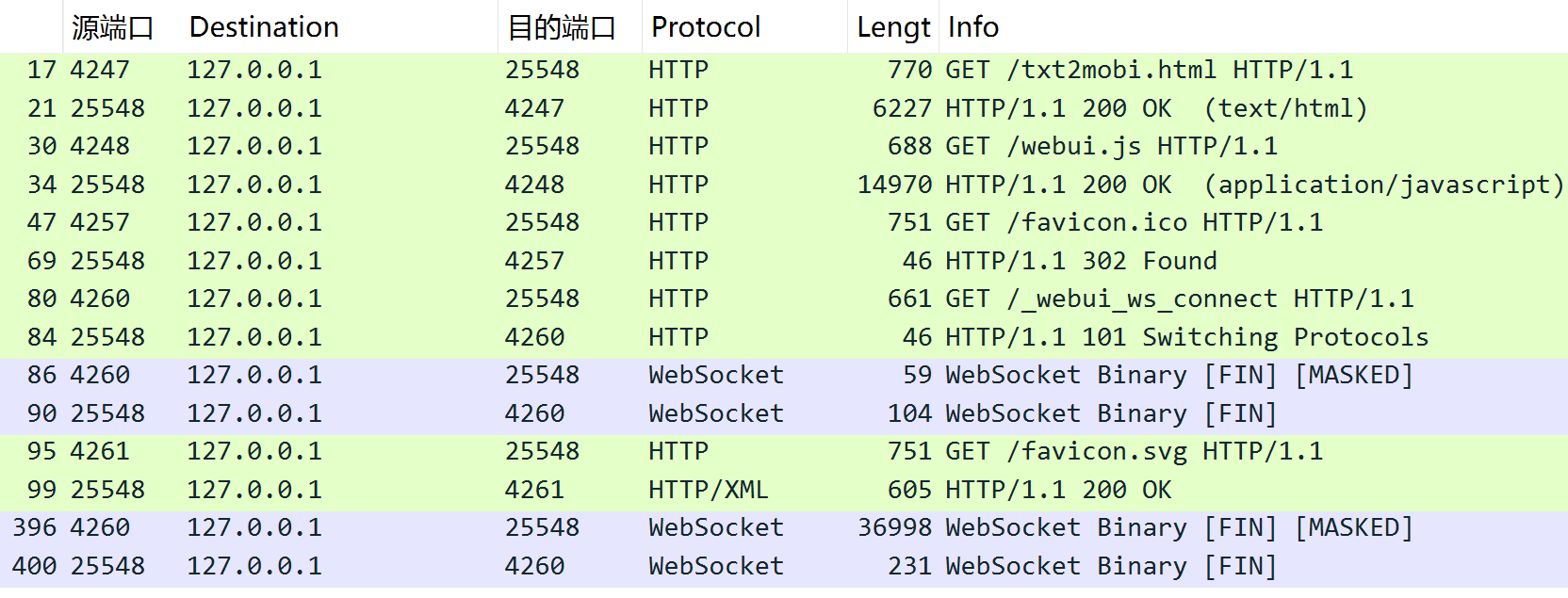This screenshot has height=598, width=1568.
Task: Sort packets by the Lengt column
Action: (891, 26)
